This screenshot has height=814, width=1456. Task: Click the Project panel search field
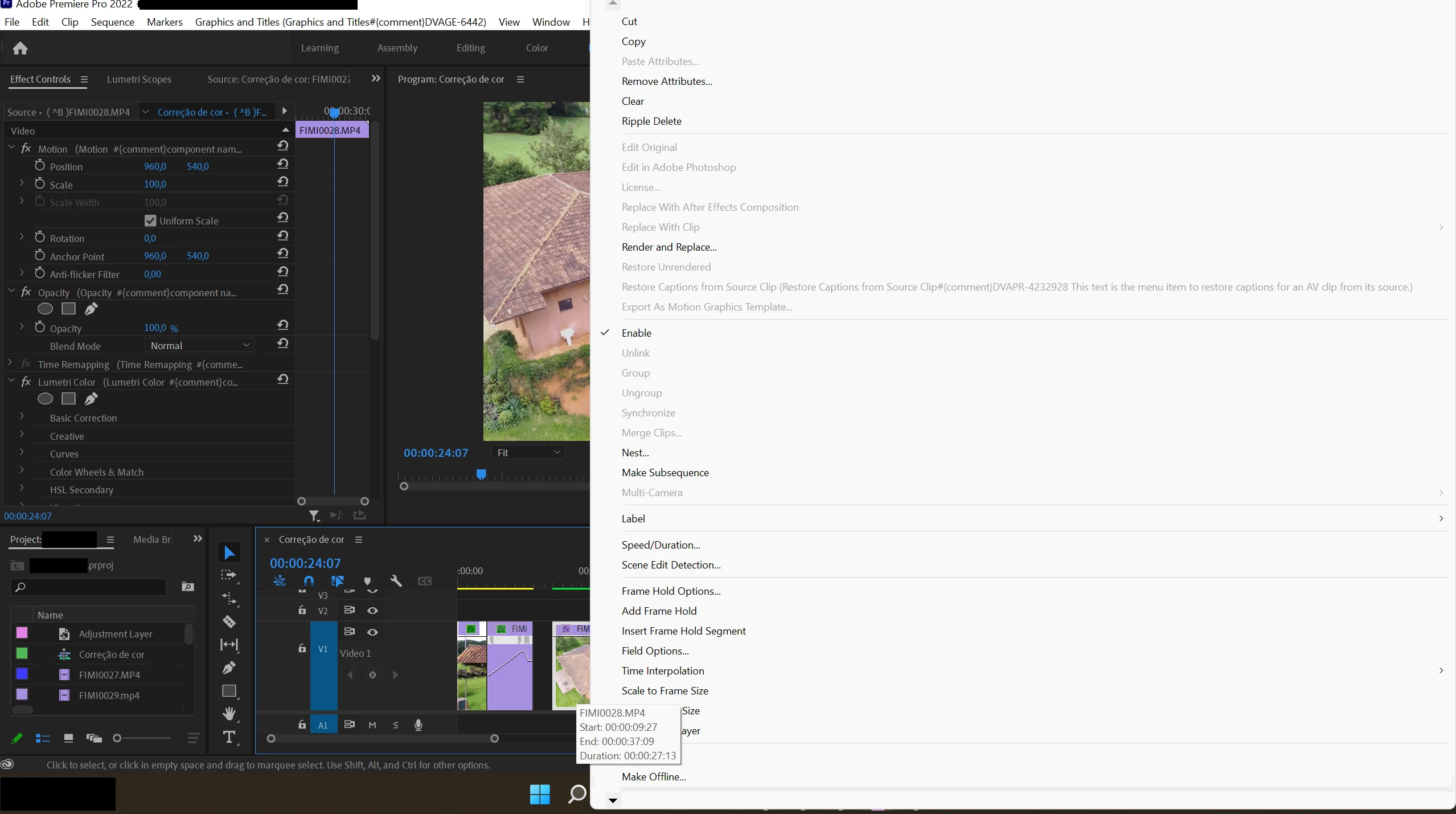tap(91, 587)
